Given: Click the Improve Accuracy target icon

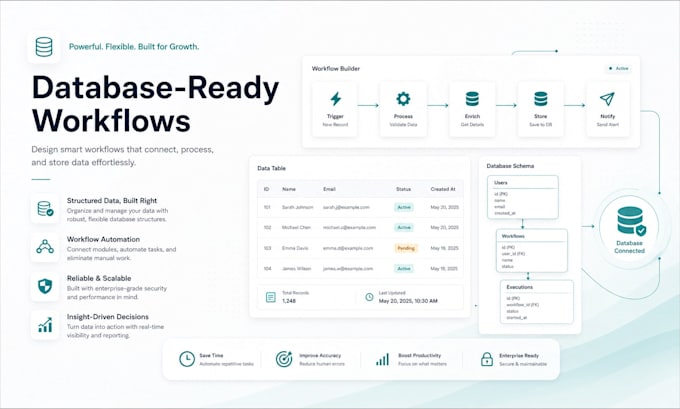Looking at the screenshot, I should [284, 359].
